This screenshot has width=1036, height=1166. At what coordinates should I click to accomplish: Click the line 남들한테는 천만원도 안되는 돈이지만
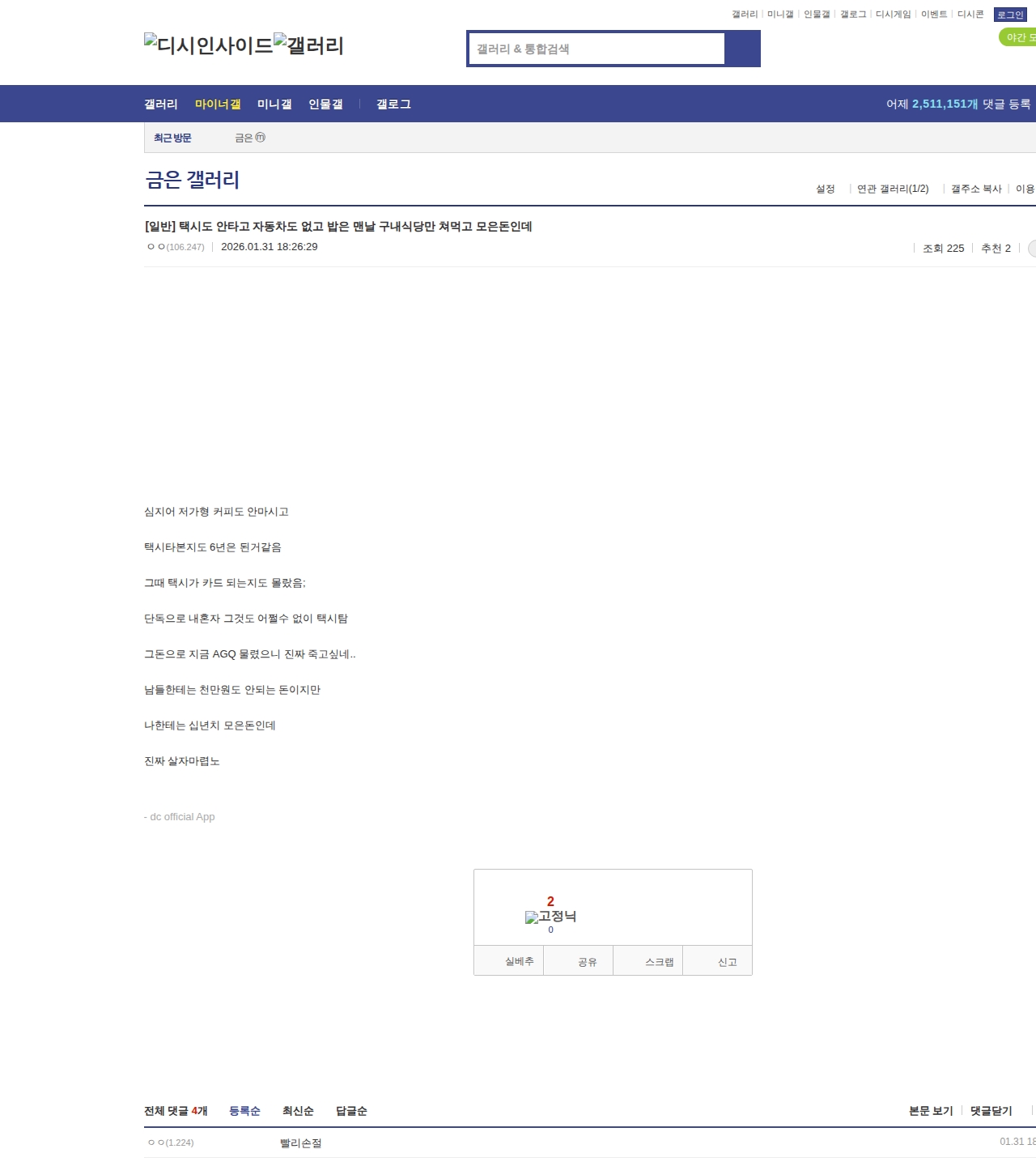tap(232, 690)
